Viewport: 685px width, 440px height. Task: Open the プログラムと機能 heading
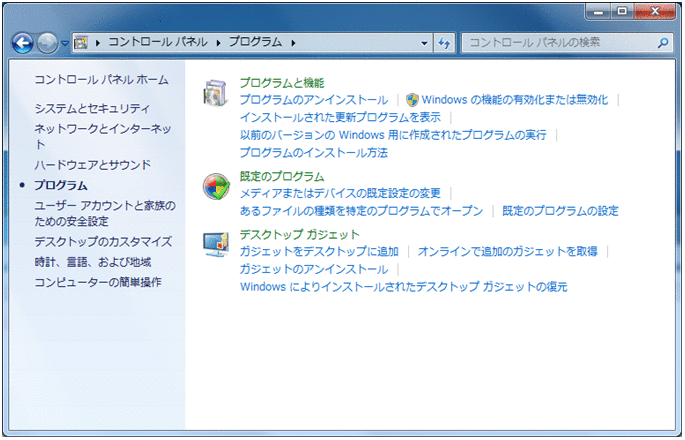tap(282, 83)
